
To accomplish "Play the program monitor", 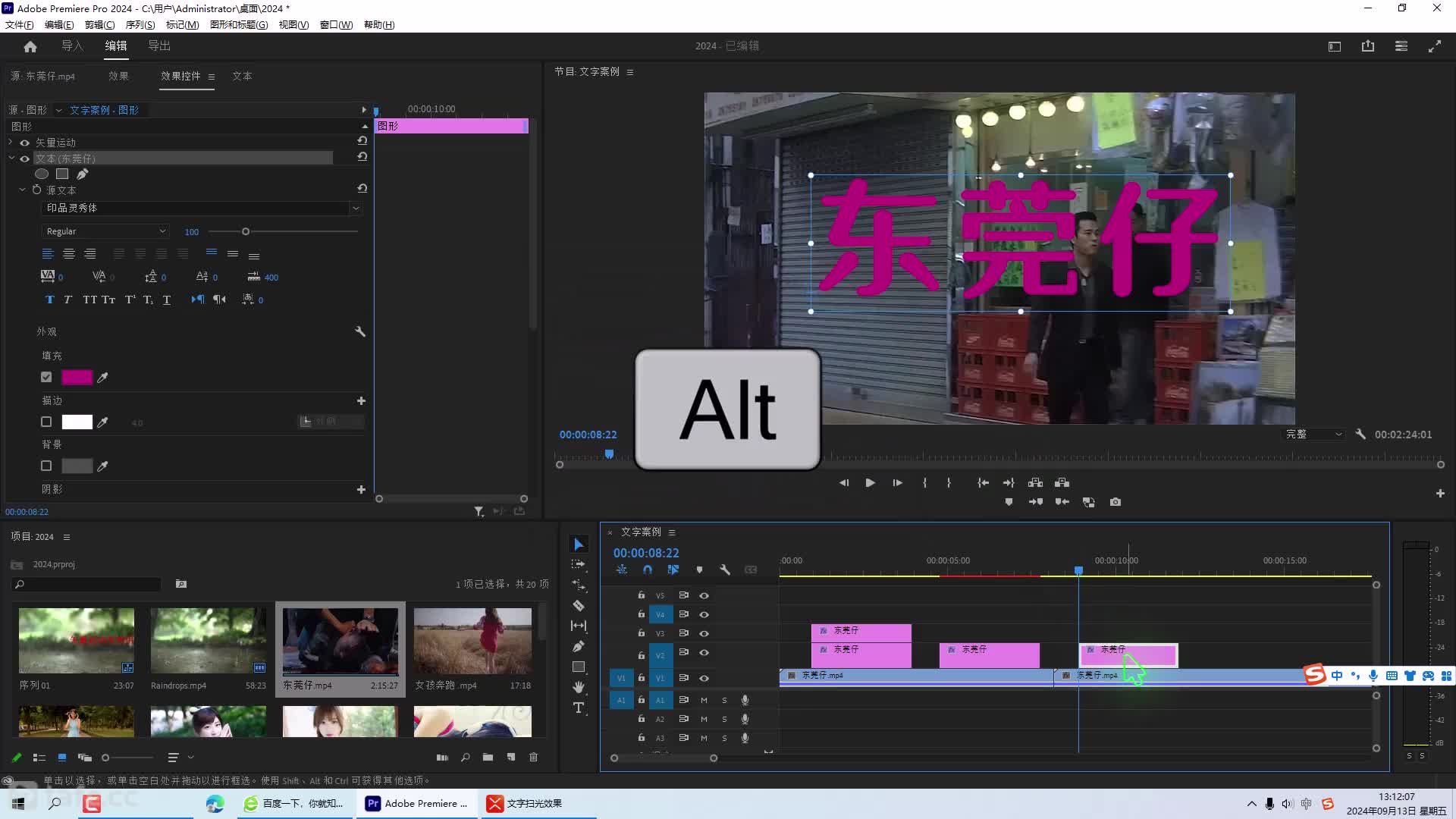I will [871, 482].
